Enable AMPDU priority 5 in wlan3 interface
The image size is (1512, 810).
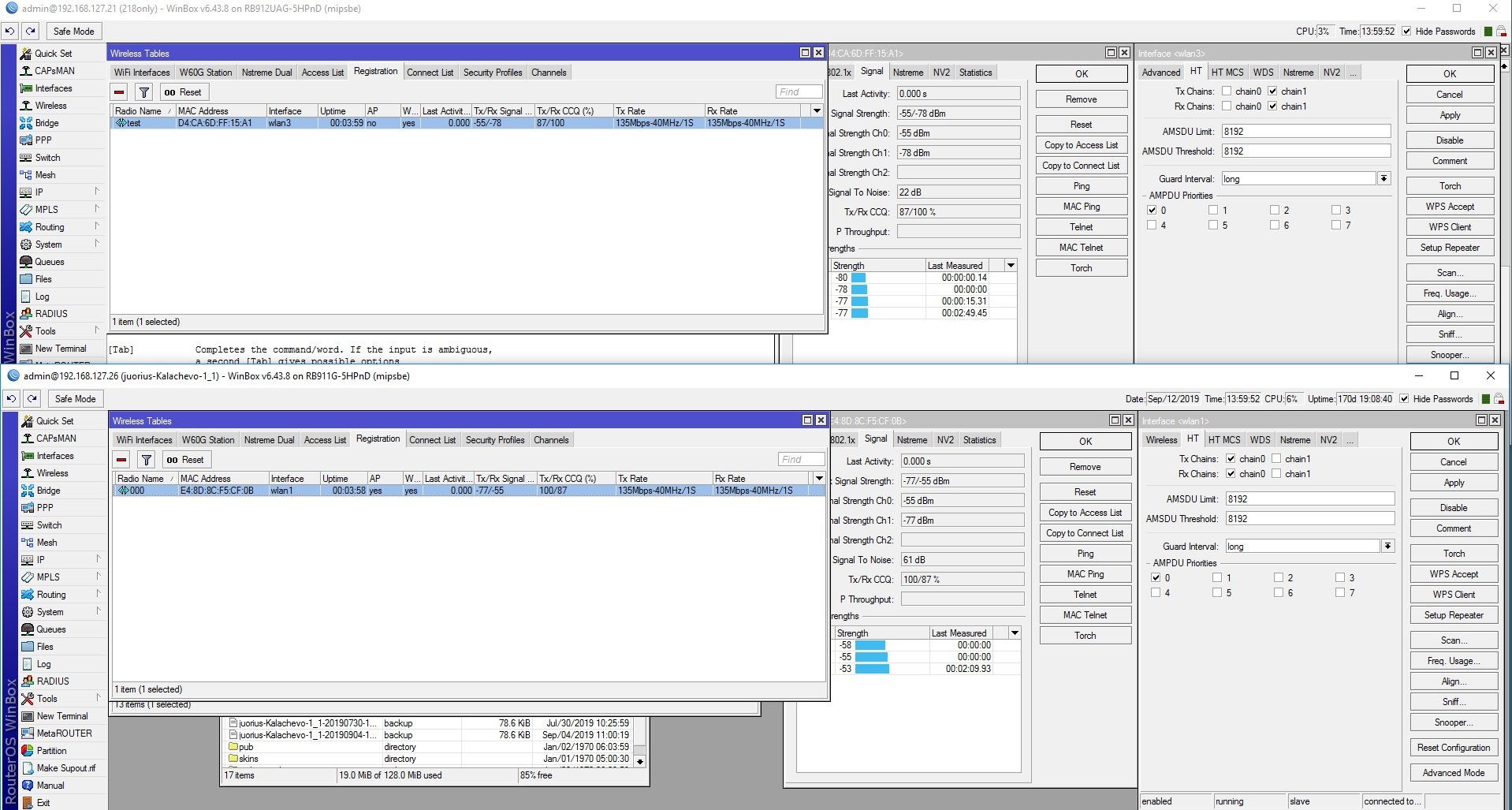click(x=1213, y=226)
